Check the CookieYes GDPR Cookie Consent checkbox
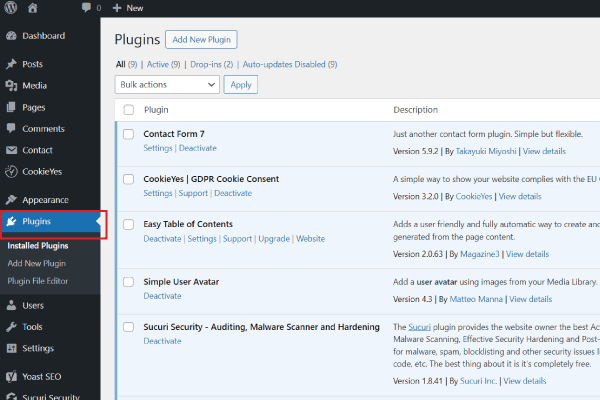Viewport: 600px width, 400px height. pyautogui.click(x=129, y=179)
